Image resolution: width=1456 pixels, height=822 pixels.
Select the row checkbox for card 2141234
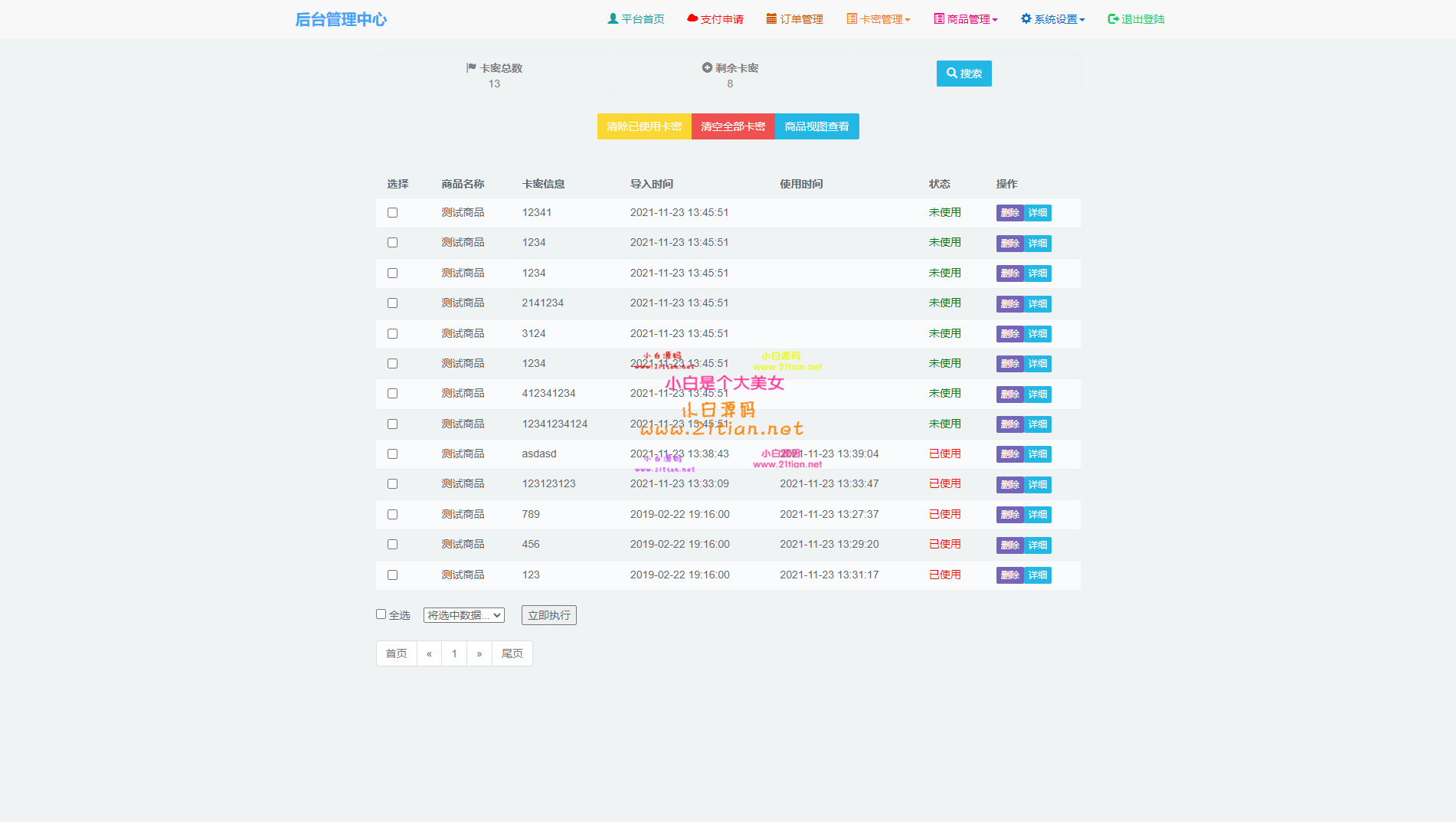click(x=392, y=303)
